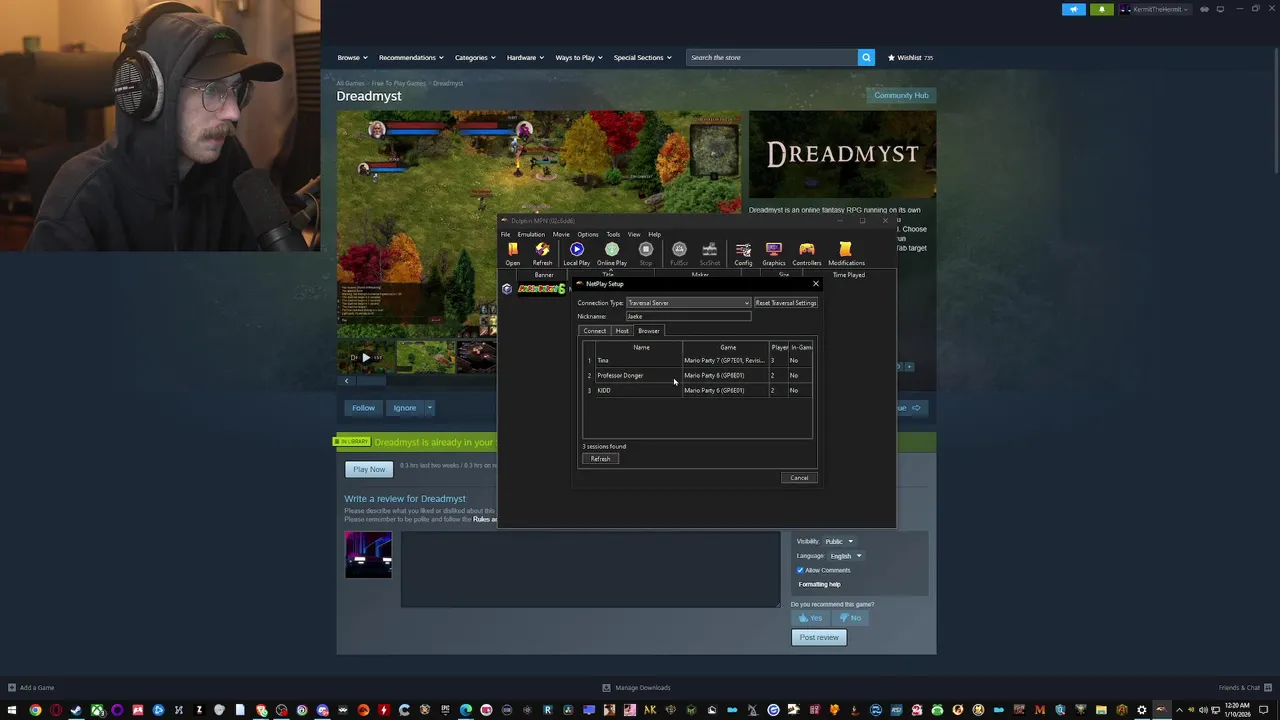This screenshot has width=1280, height=720.
Task: Open Online Play in Dolphin toolbar
Action: point(612,253)
